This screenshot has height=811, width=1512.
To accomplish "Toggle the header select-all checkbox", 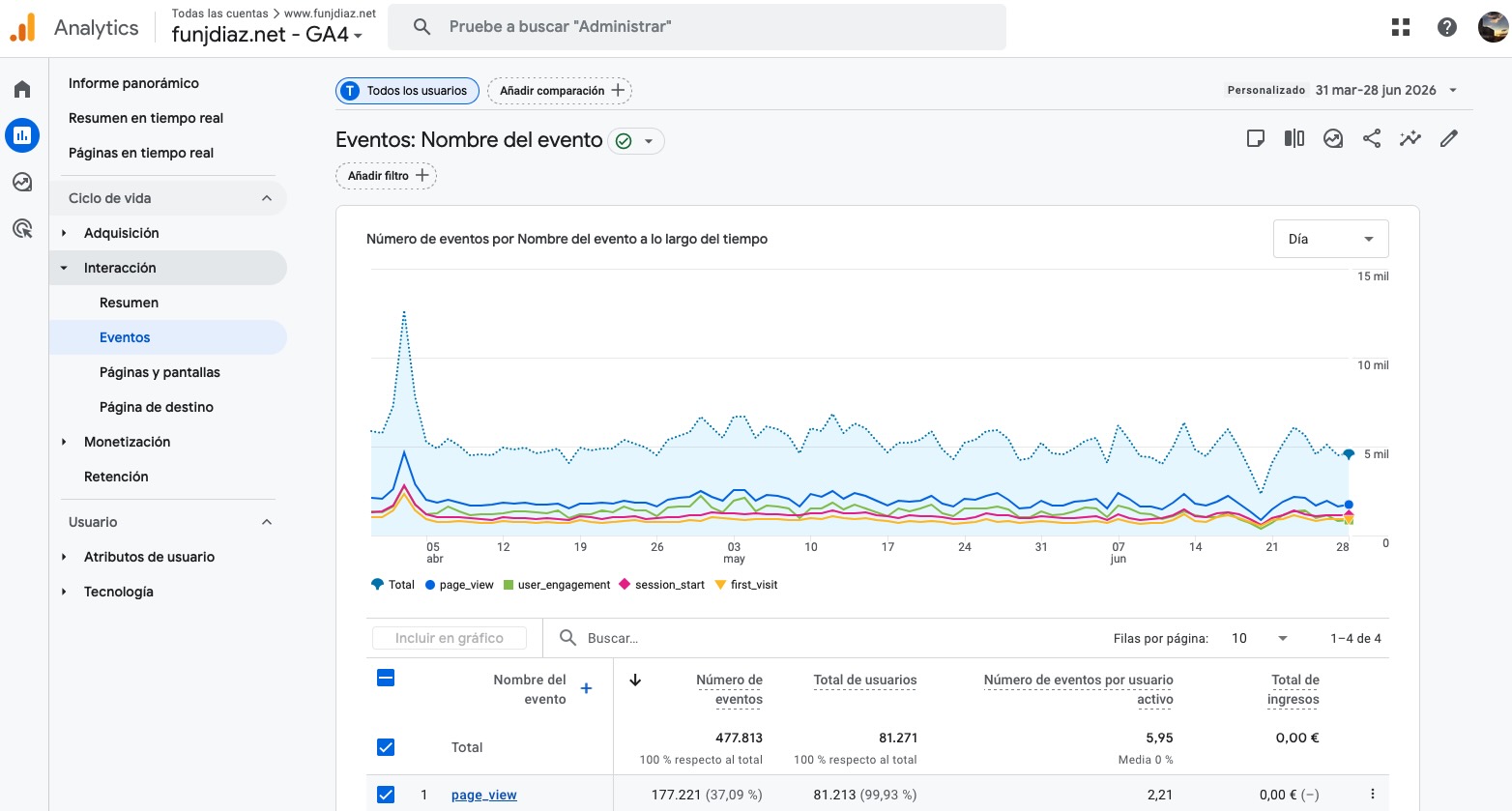I will [x=386, y=678].
